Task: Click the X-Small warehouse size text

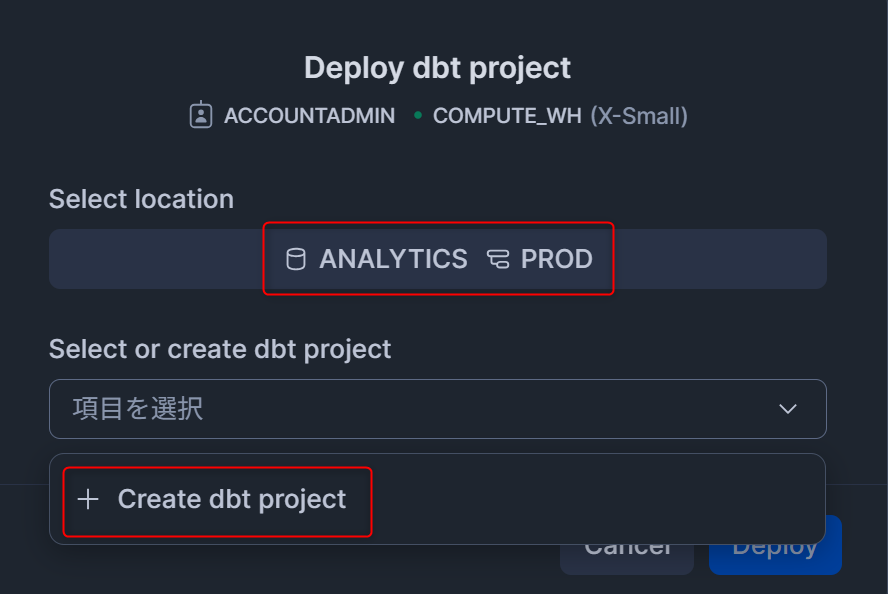Action: [x=639, y=116]
